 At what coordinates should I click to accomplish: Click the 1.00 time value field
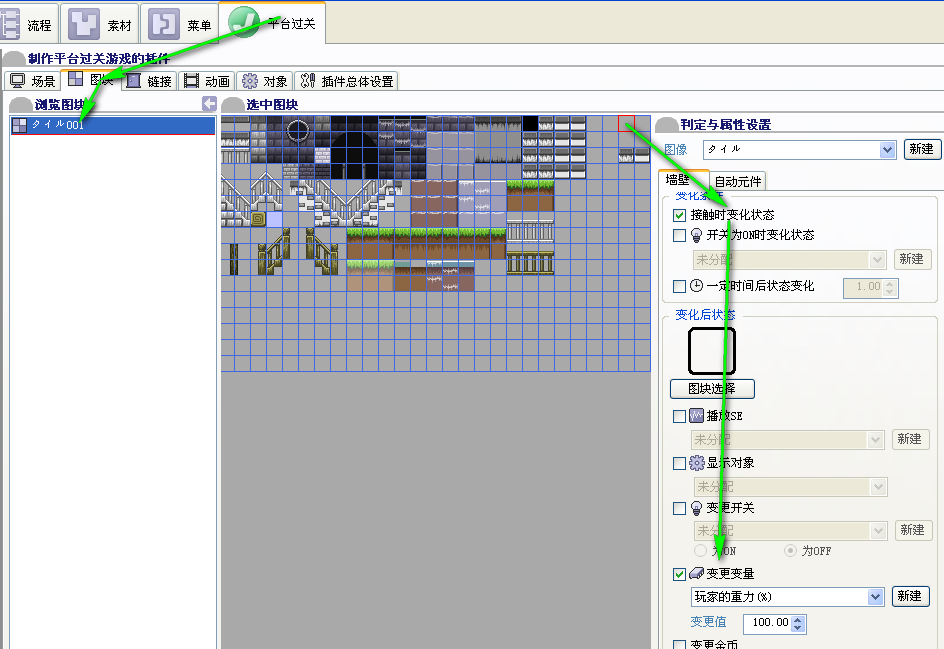pyautogui.click(x=863, y=287)
